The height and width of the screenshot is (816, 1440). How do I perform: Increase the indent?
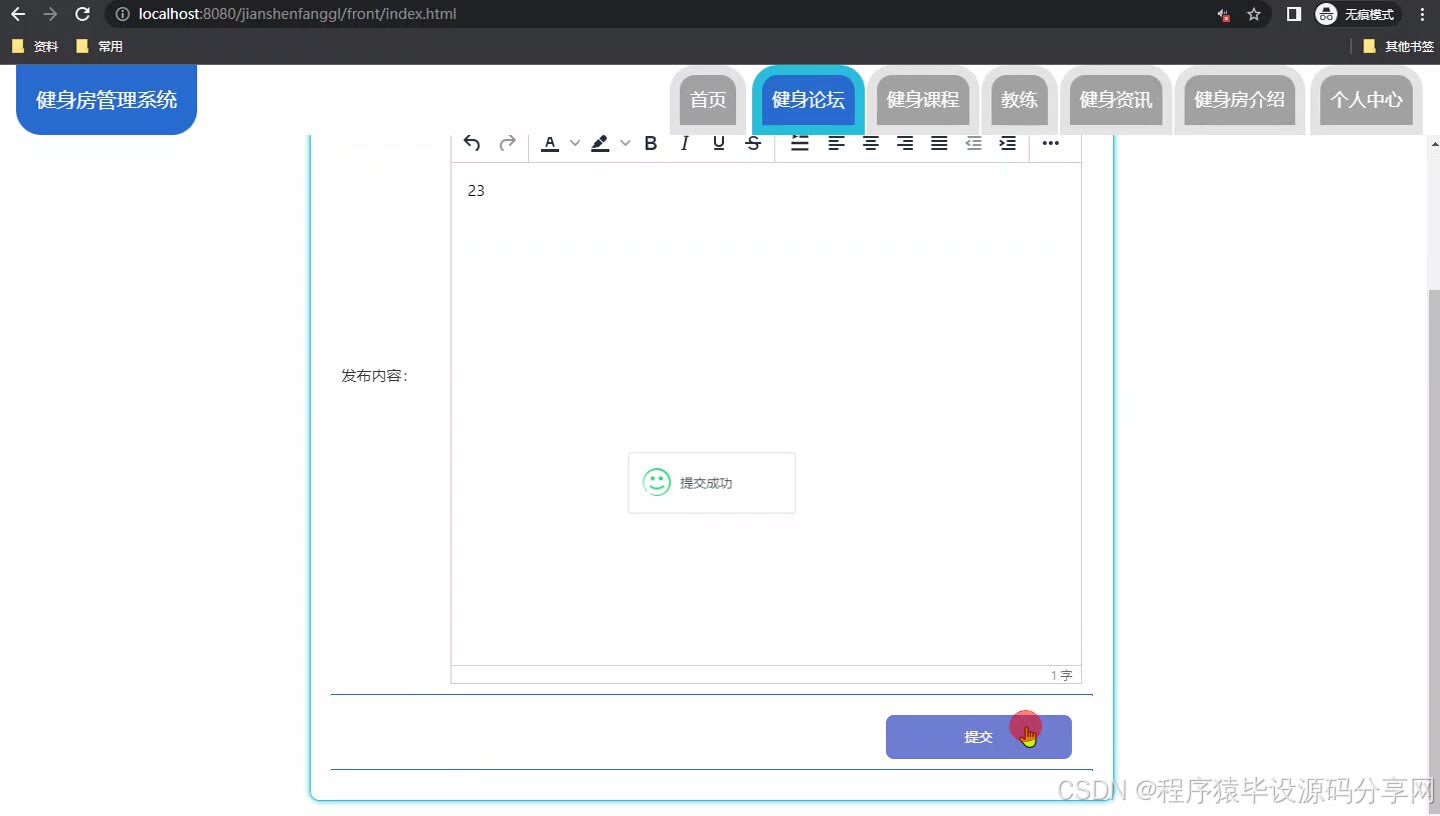[x=1008, y=143]
